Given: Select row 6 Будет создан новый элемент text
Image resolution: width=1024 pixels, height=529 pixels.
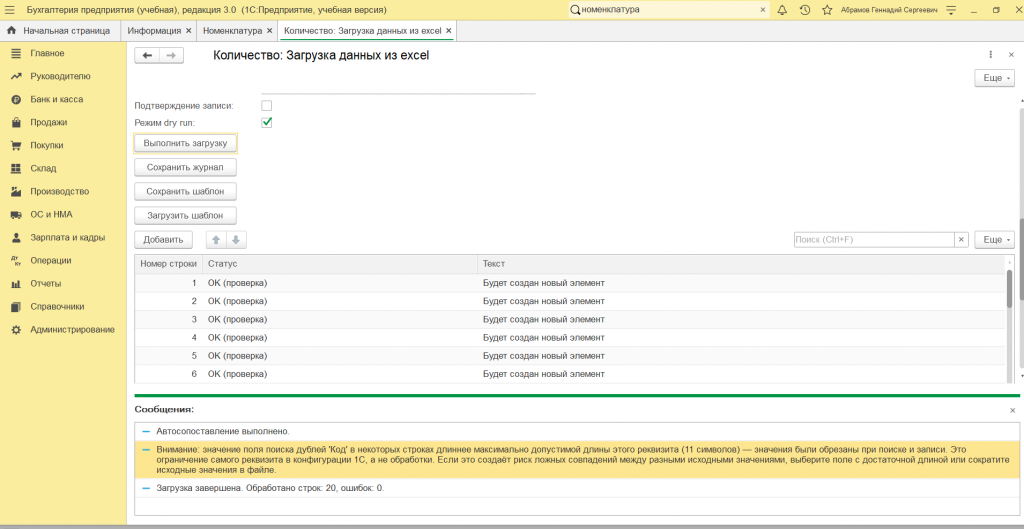Looking at the screenshot, I should pyautogui.click(x=543, y=374).
